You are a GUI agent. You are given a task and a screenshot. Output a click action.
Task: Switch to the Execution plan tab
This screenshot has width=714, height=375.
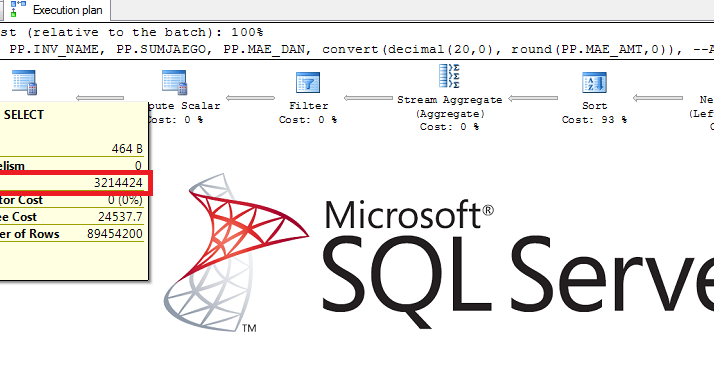tap(56, 10)
